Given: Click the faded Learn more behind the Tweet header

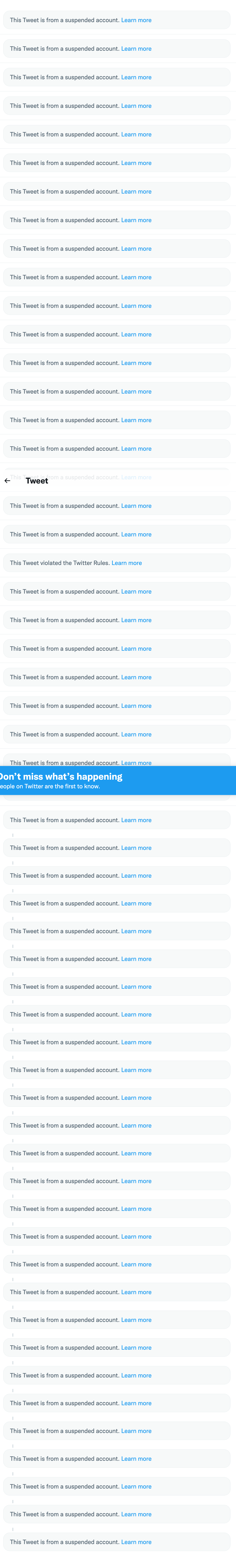Looking at the screenshot, I should point(136,477).
